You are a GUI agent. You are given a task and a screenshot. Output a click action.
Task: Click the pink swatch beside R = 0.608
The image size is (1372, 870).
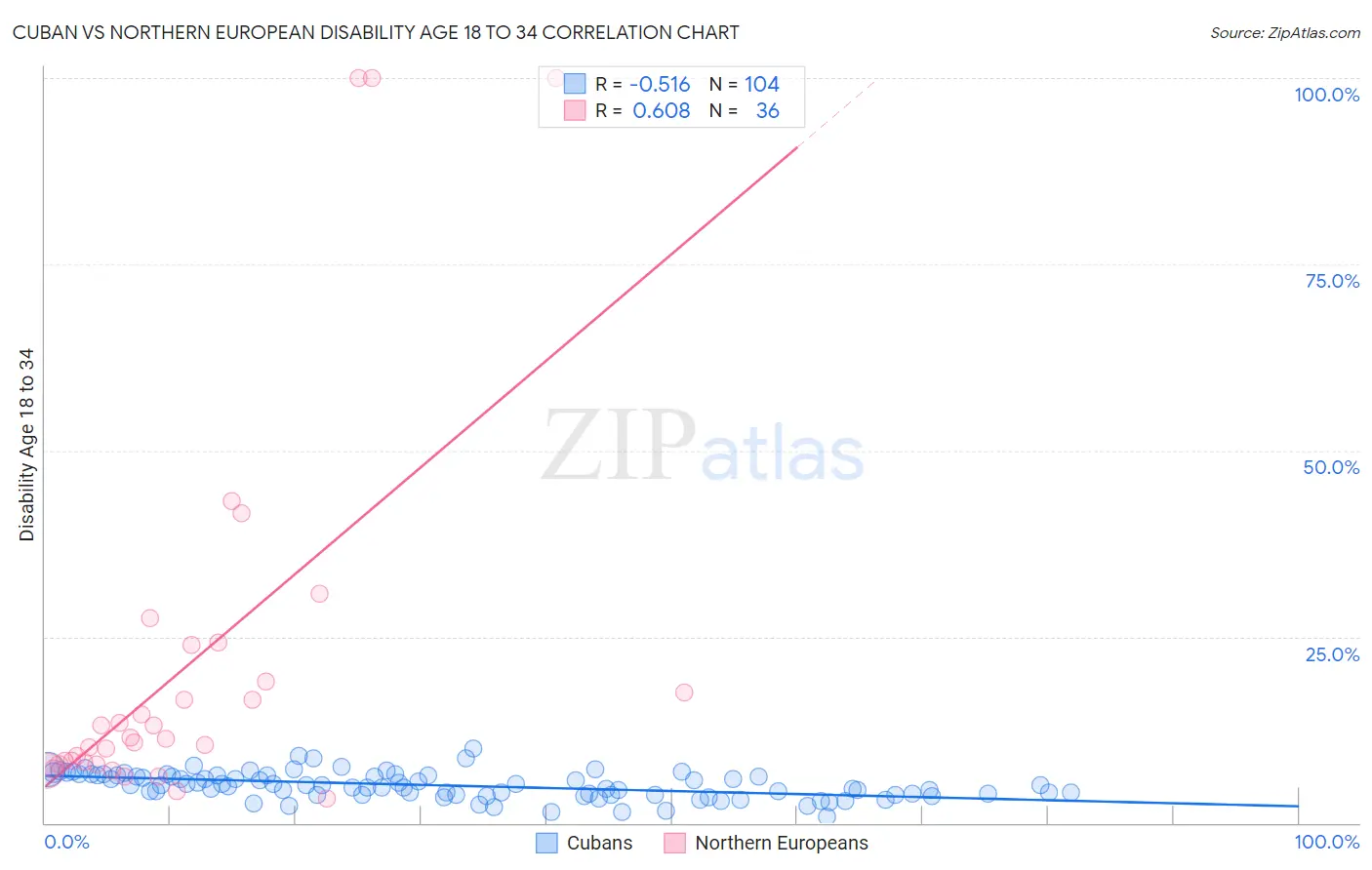point(575,110)
